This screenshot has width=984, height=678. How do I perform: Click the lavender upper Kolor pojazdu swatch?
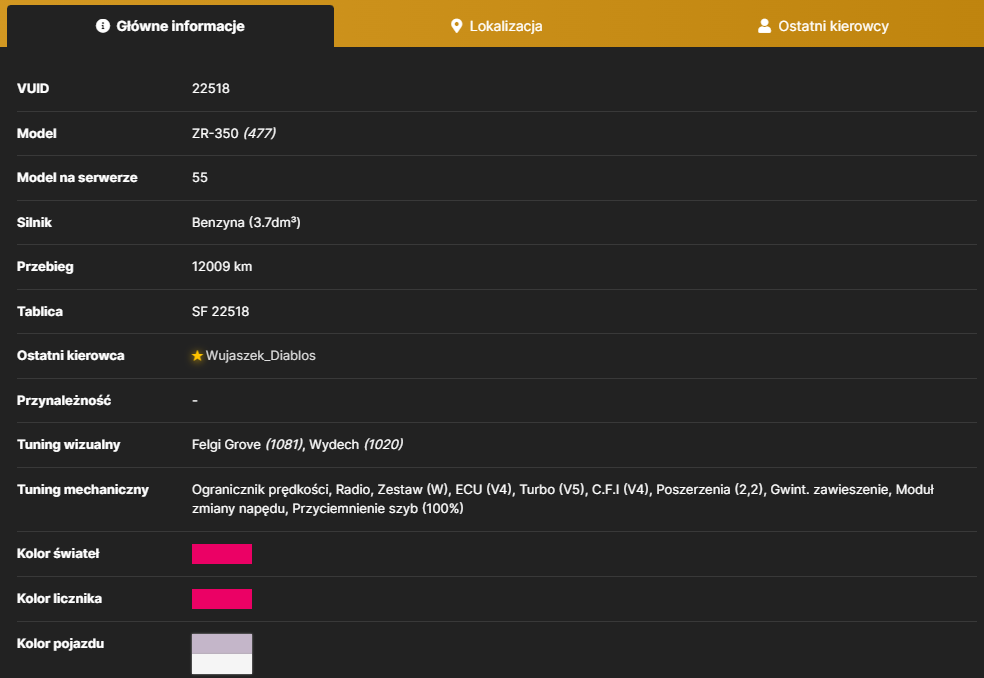pyautogui.click(x=222, y=644)
